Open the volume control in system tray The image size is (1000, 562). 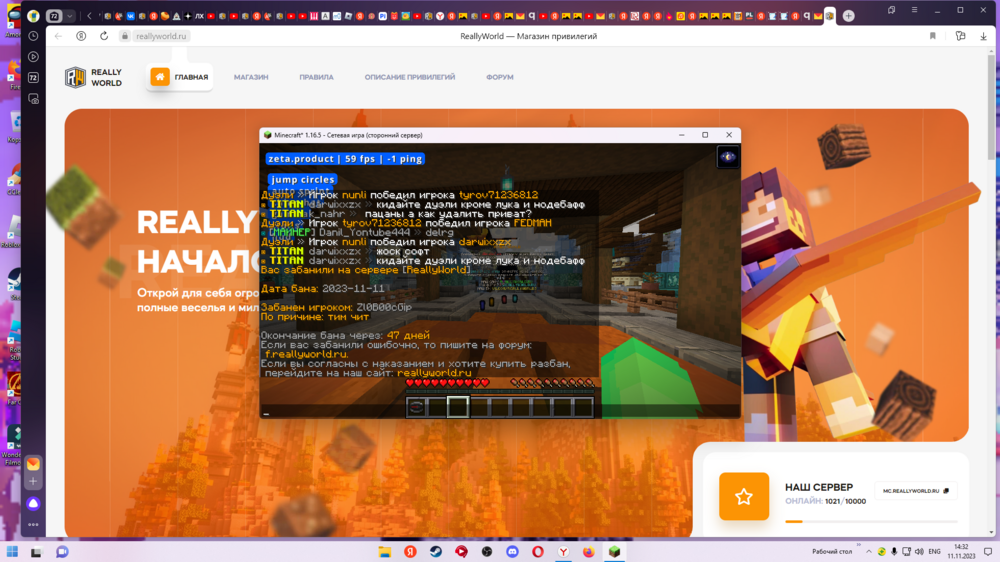(x=919, y=552)
